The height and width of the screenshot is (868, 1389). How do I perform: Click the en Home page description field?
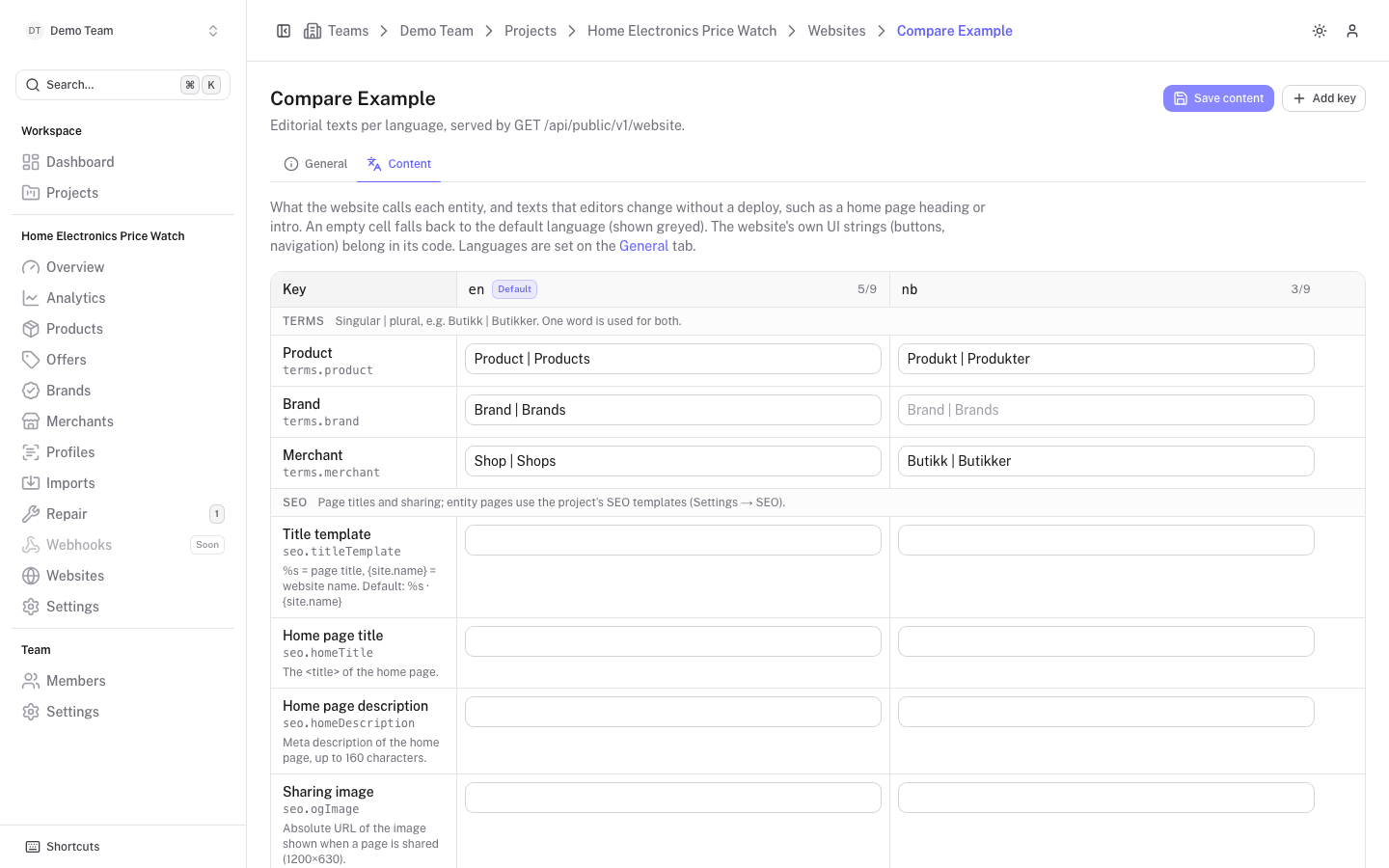(x=673, y=712)
